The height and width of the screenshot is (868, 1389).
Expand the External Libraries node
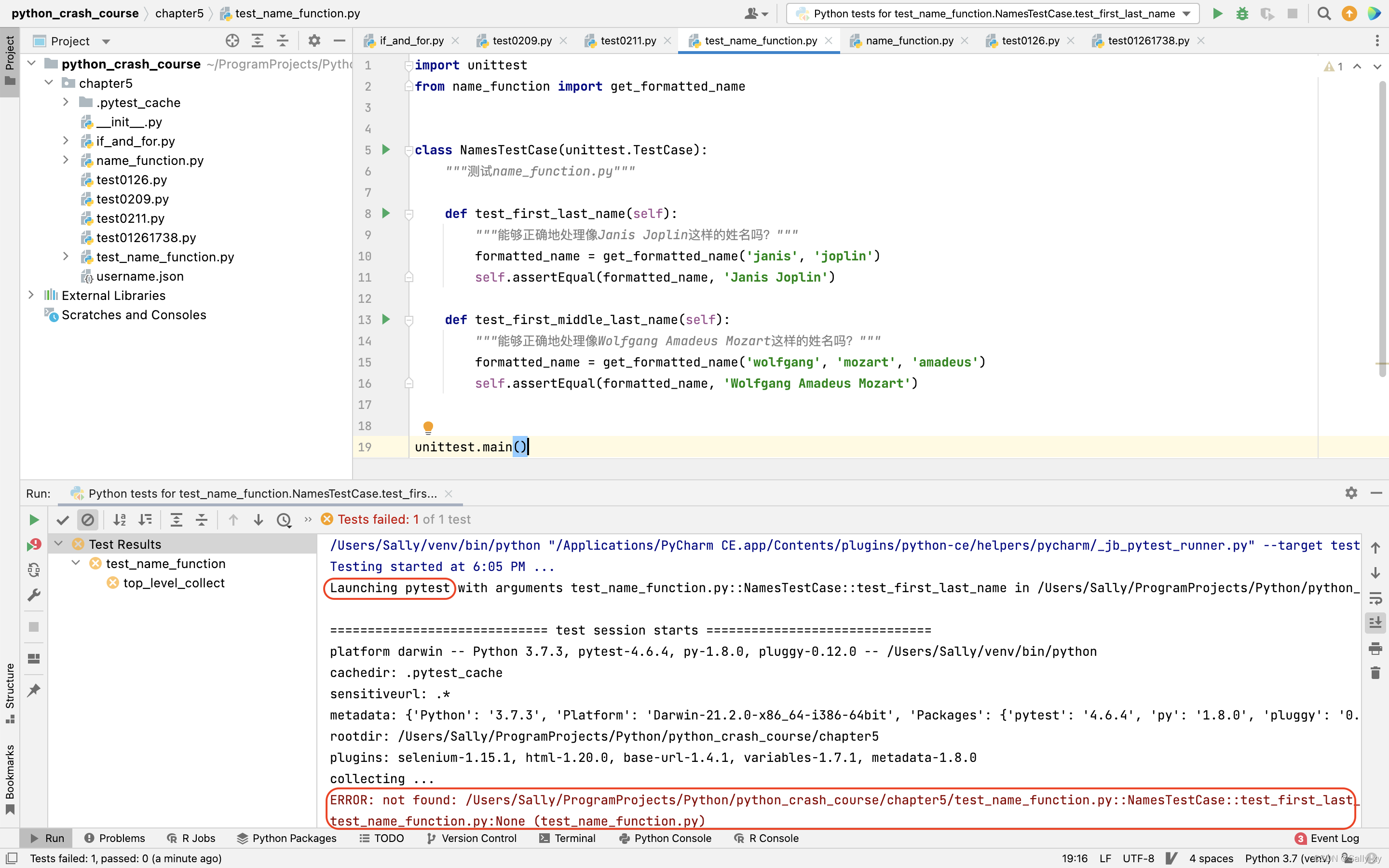coord(31,295)
